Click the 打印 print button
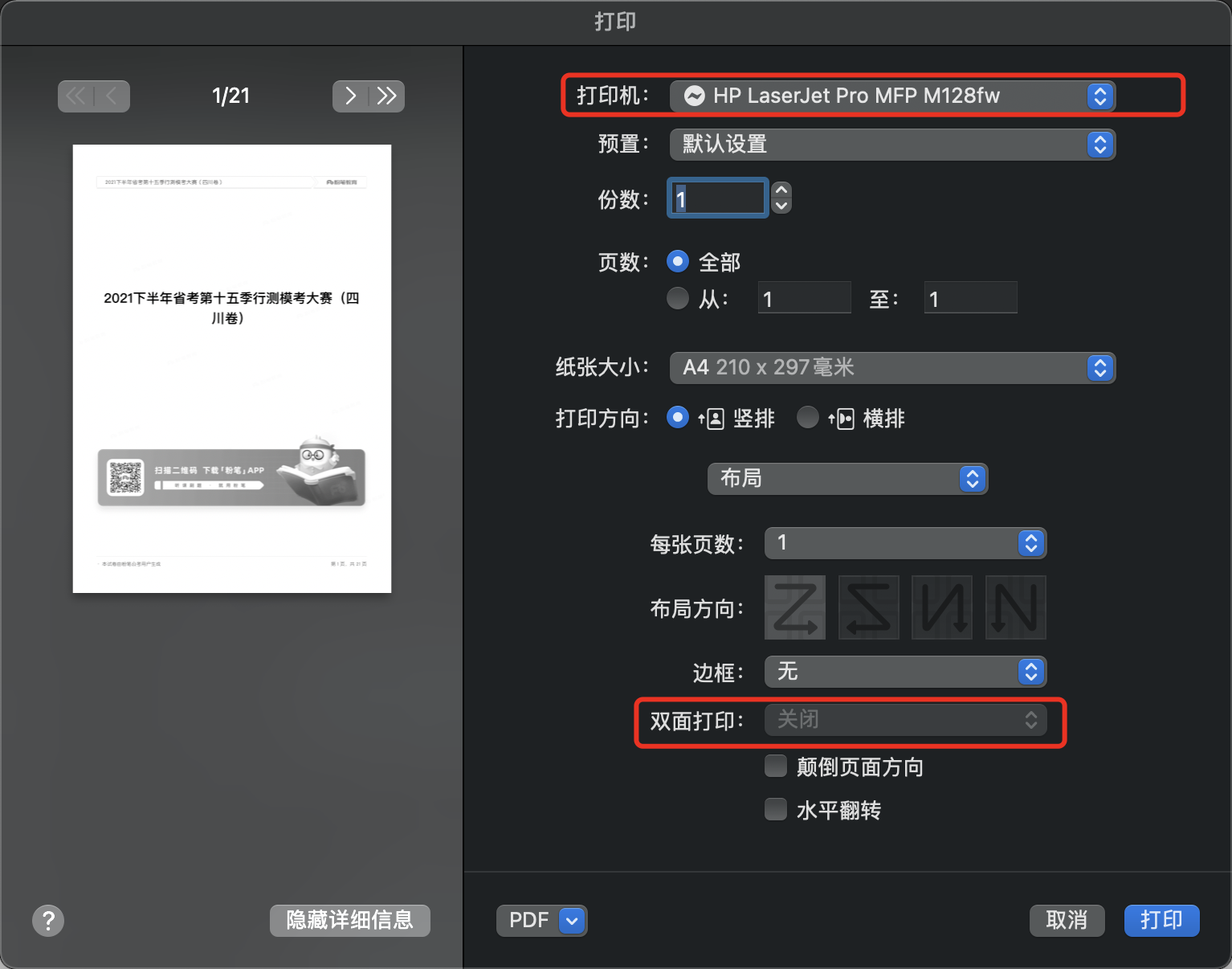1232x969 pixels. (1161, 921)
